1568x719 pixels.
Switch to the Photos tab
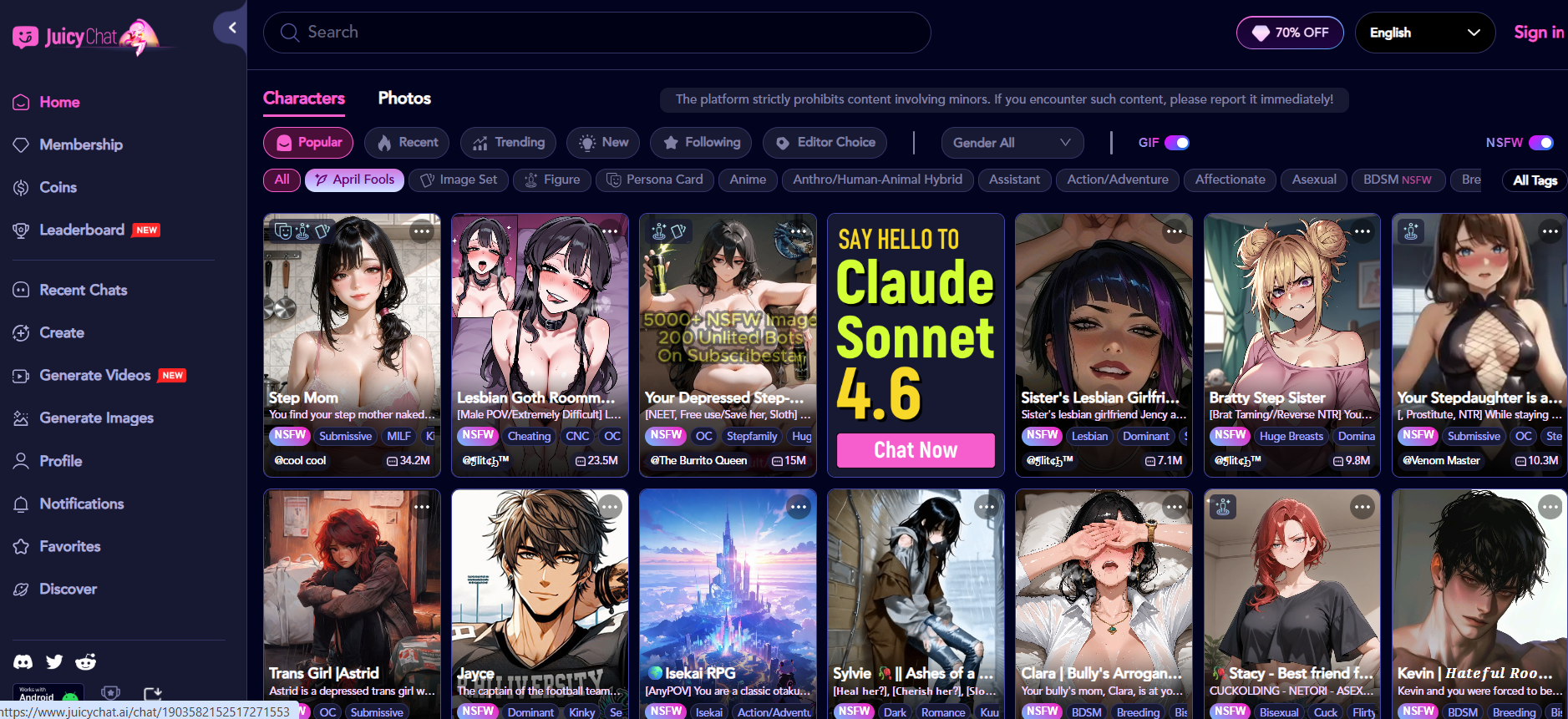click(404, 99)
